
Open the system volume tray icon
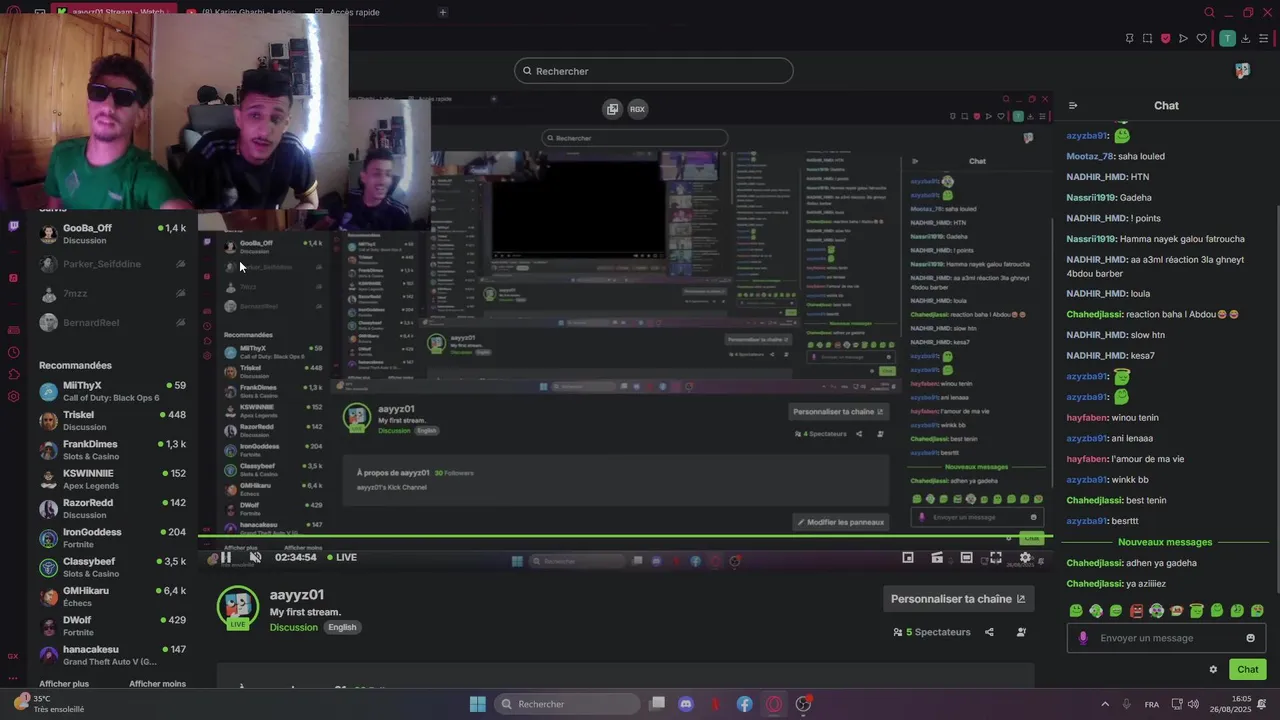tap(1193, 704)
